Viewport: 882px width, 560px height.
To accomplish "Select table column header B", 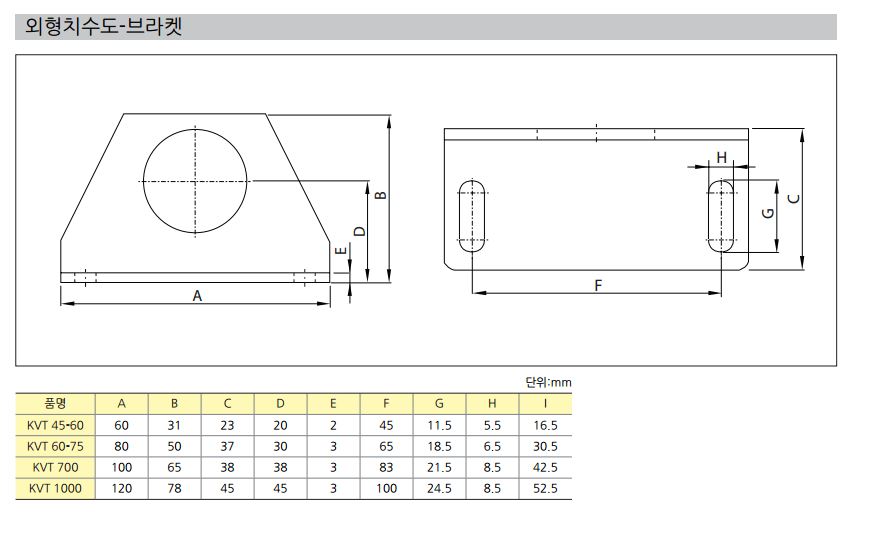I will coord(174,403).
